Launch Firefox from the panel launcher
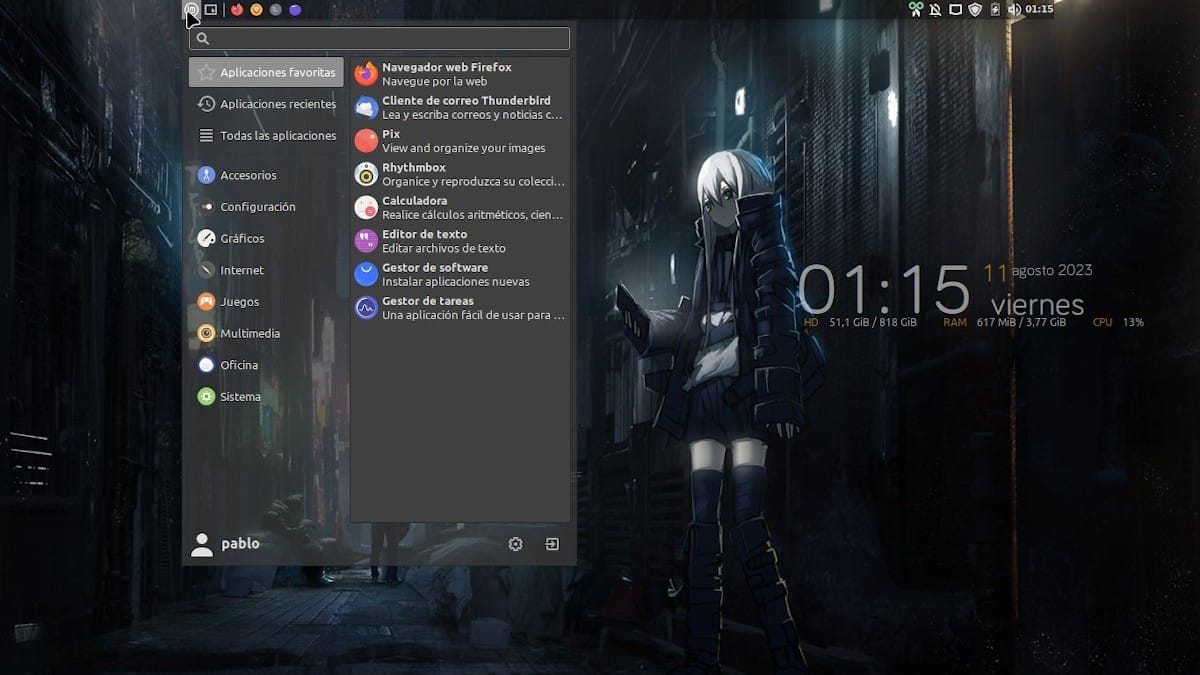Viewport: 1200px width, 675px height. click(x=237, y=9)
